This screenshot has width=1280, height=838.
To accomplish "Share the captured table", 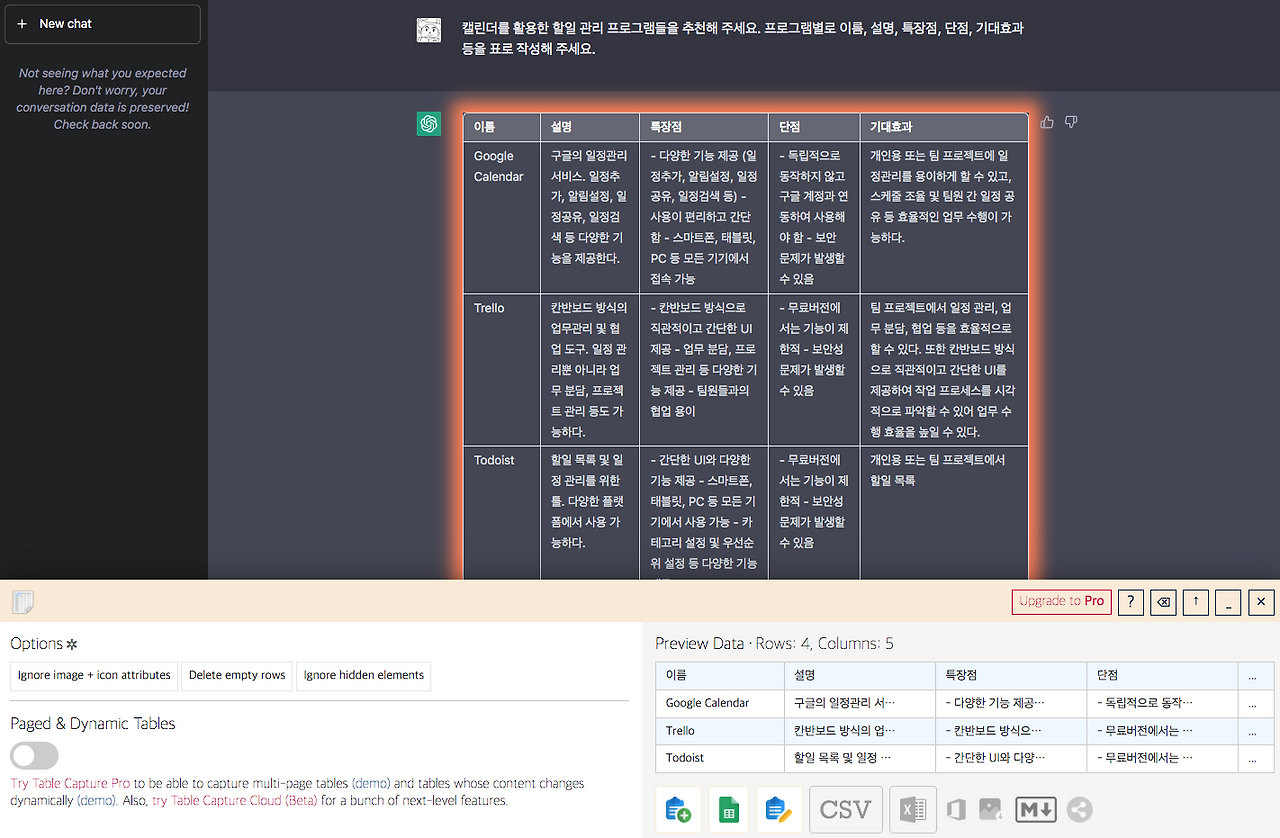I will coord(1079,810).
